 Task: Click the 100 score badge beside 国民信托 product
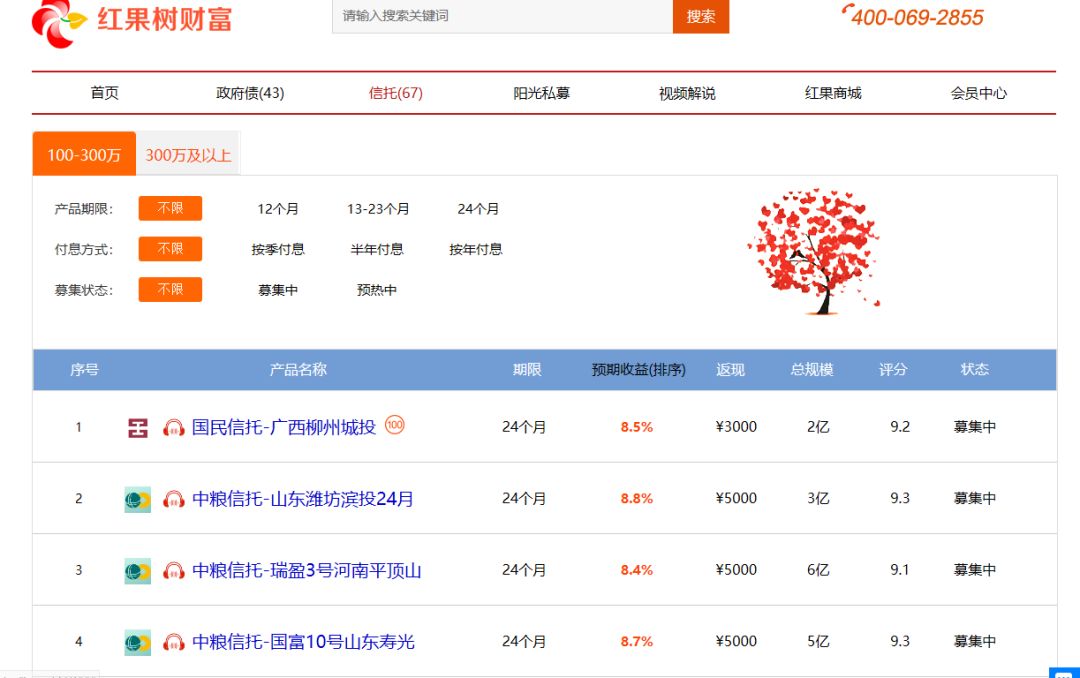point(396,425)
